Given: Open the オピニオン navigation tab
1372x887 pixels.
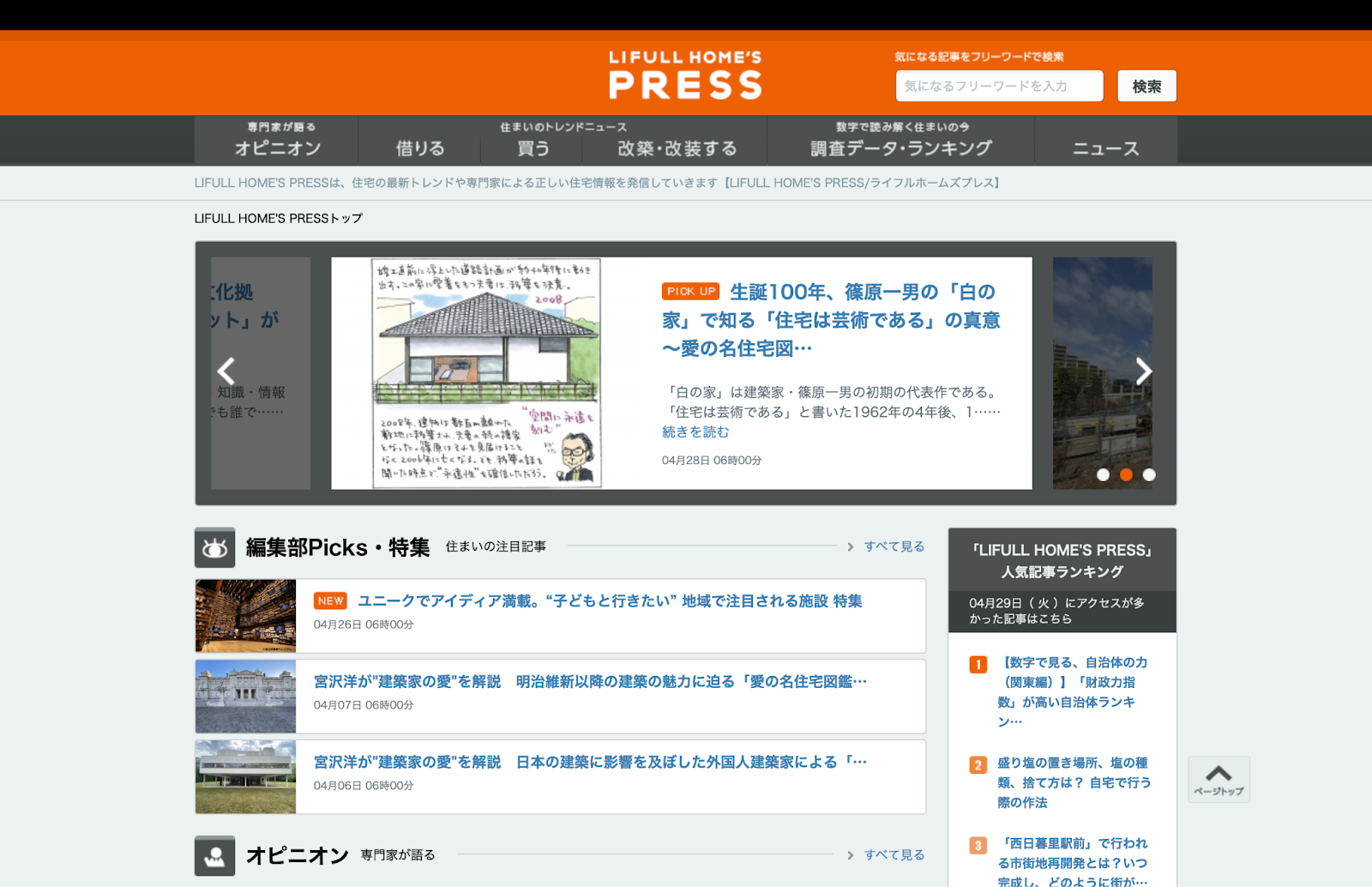Looking at the screenshot, I should click(x=277, y=140).
